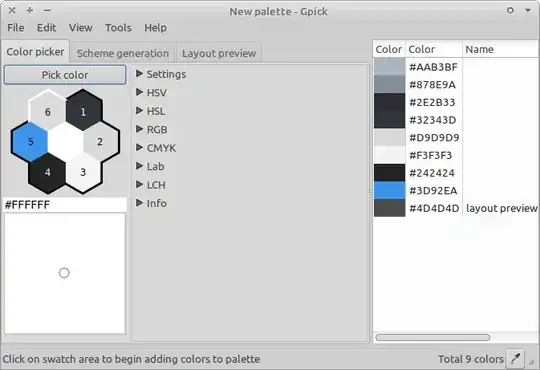
Task: Select hexagon swatch number 4
Action: pyautogui.click(x=48, y=172)
